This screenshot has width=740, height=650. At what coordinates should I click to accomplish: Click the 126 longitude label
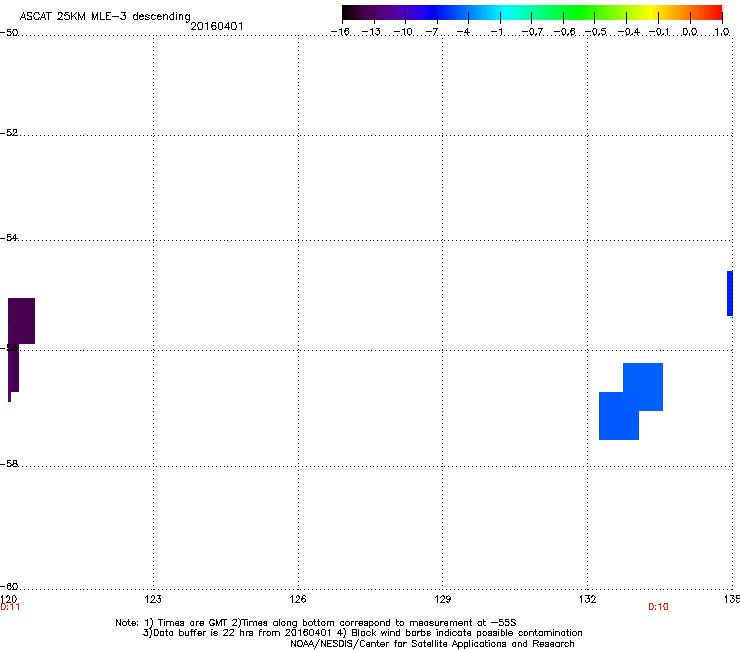(x=298, y=599)
